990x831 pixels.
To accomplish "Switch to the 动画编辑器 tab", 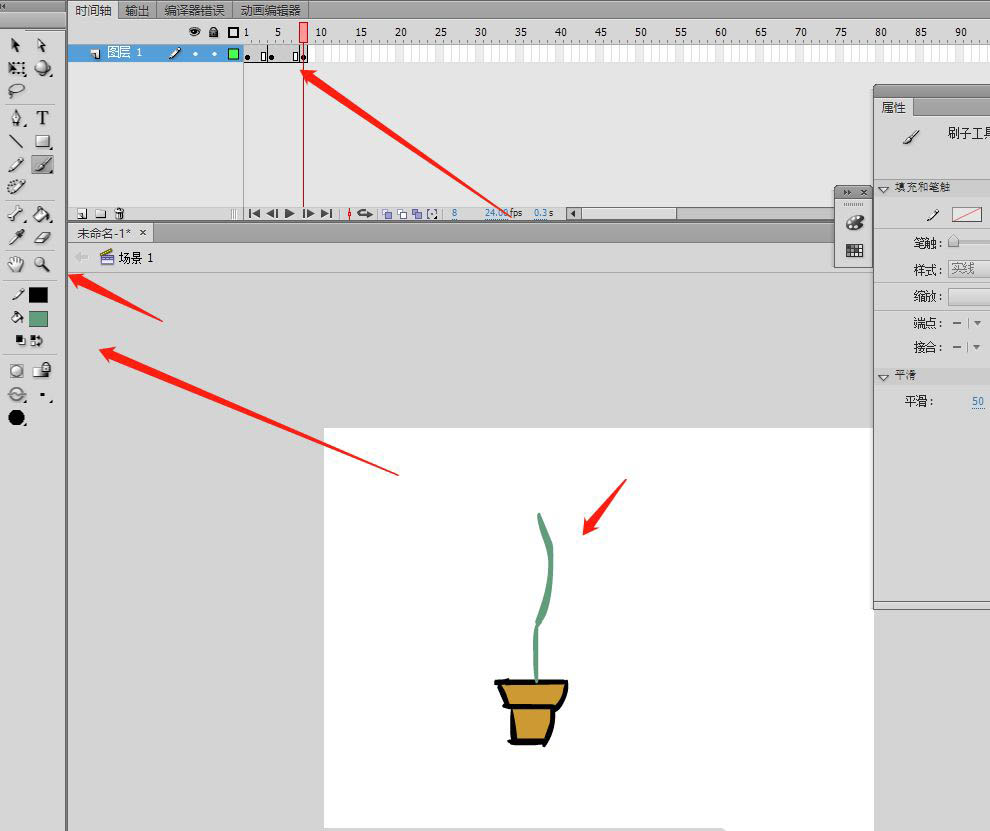I will tap(270, 10).
